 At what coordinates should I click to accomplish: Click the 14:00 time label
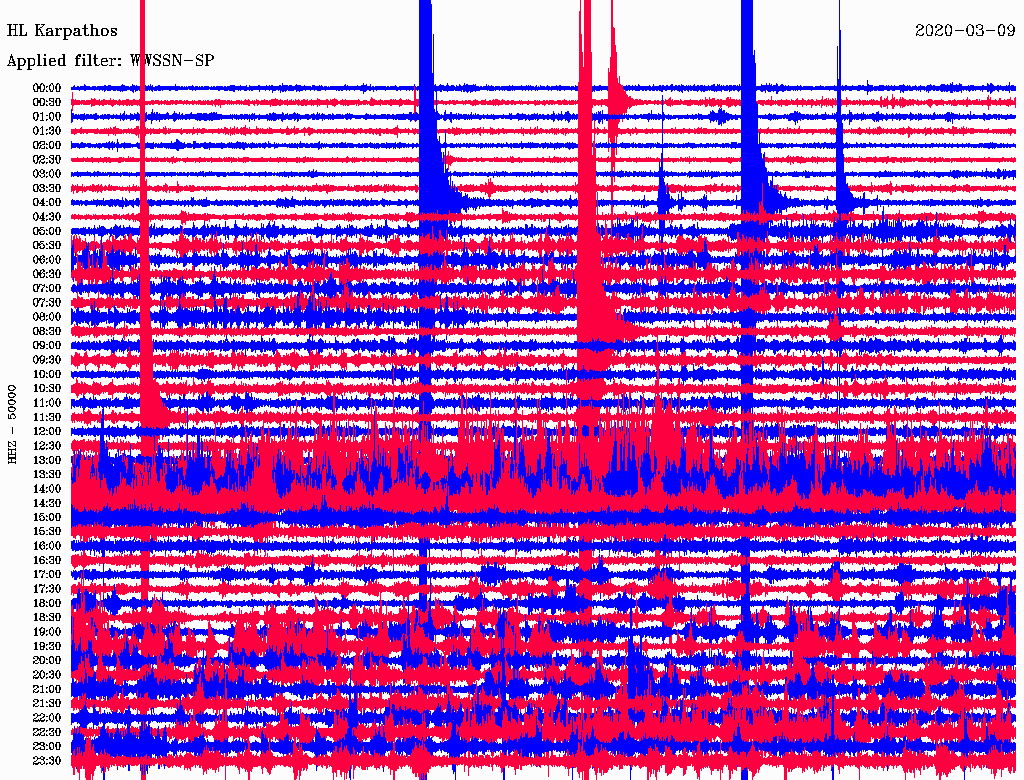point(47,489)
